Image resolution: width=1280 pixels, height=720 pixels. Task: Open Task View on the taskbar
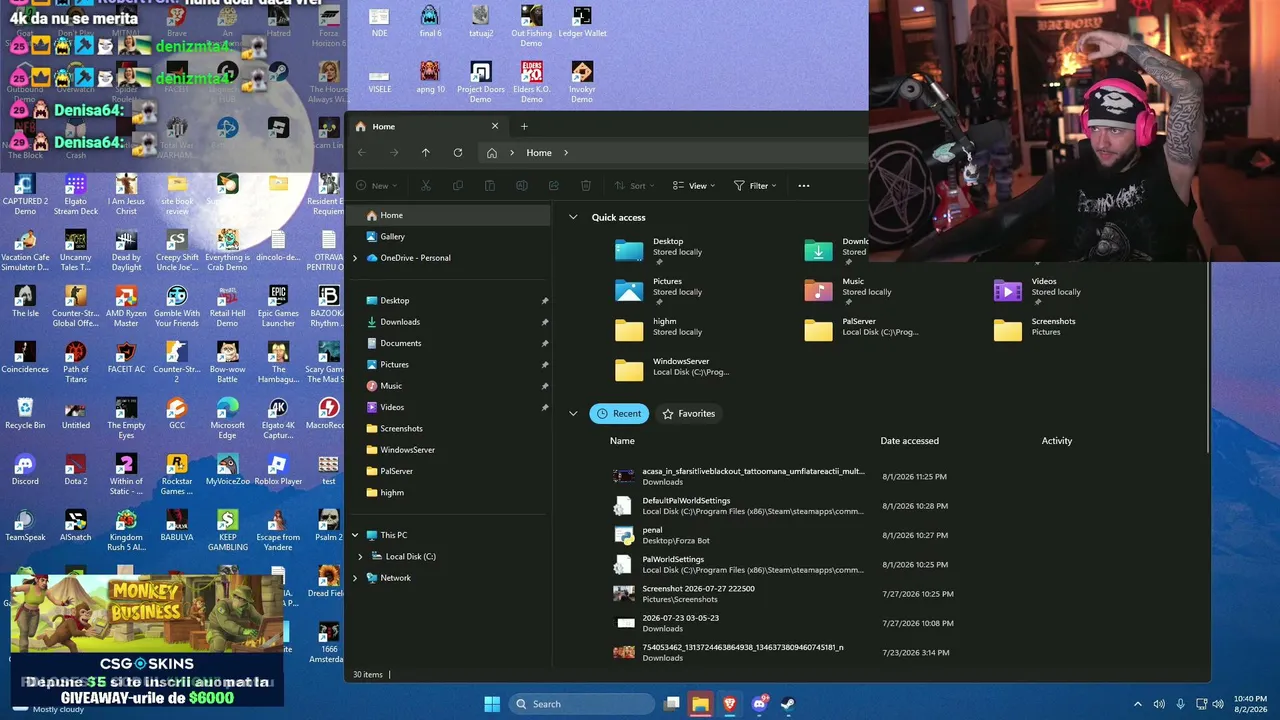pos(672,704)
